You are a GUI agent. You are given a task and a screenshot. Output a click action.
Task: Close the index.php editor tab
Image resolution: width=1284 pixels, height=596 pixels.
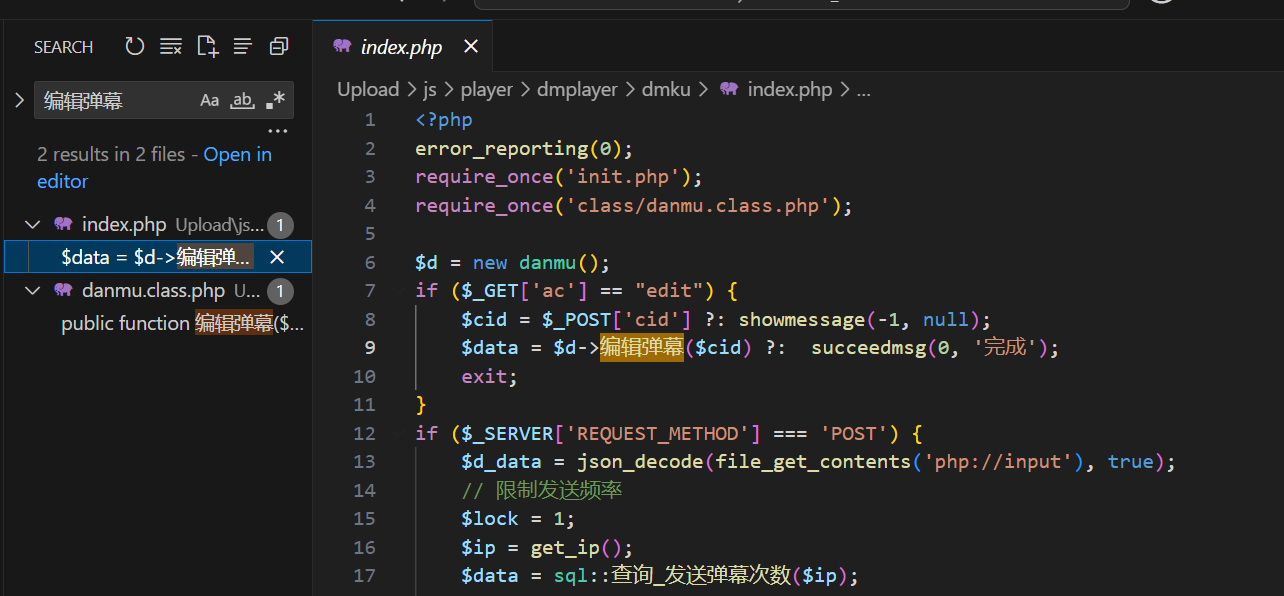(471, 47)
